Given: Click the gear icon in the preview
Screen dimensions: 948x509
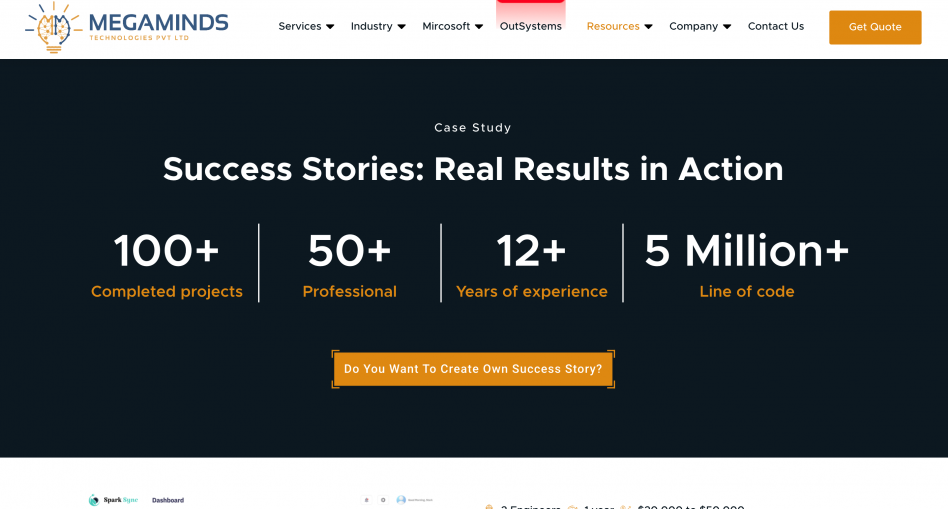Looking at the screenshot, I should (x=383, y=500).
